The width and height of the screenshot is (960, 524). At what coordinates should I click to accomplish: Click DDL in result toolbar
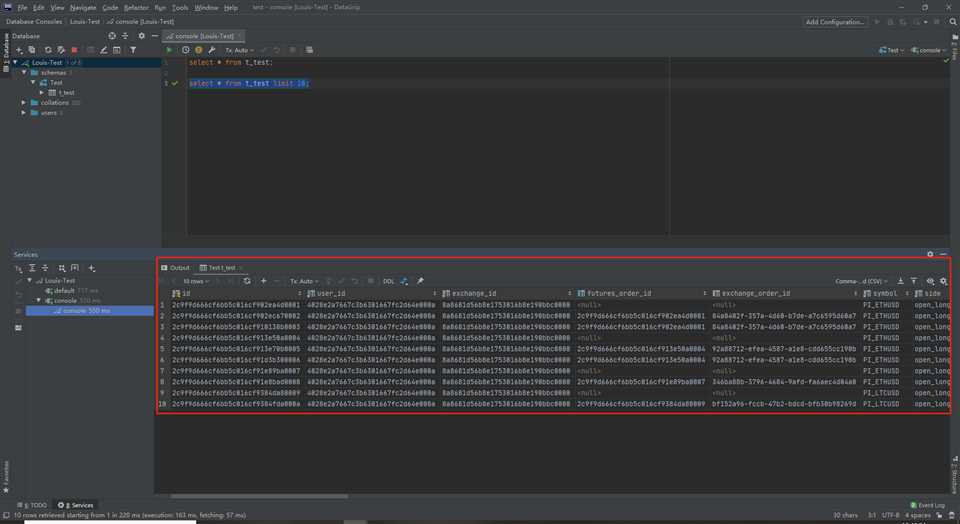click(x=389, y=281)
